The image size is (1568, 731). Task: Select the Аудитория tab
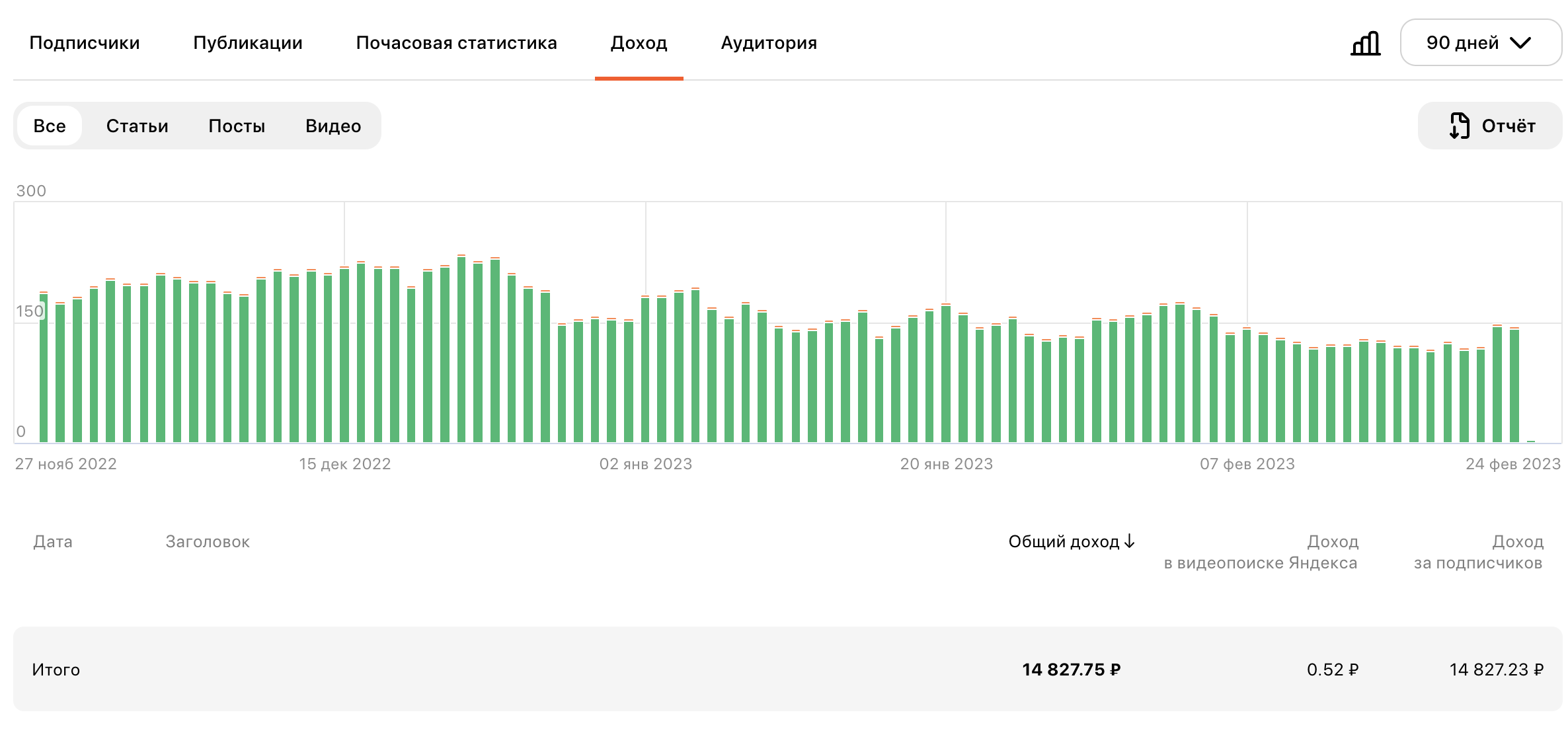(x=768, y=43)
